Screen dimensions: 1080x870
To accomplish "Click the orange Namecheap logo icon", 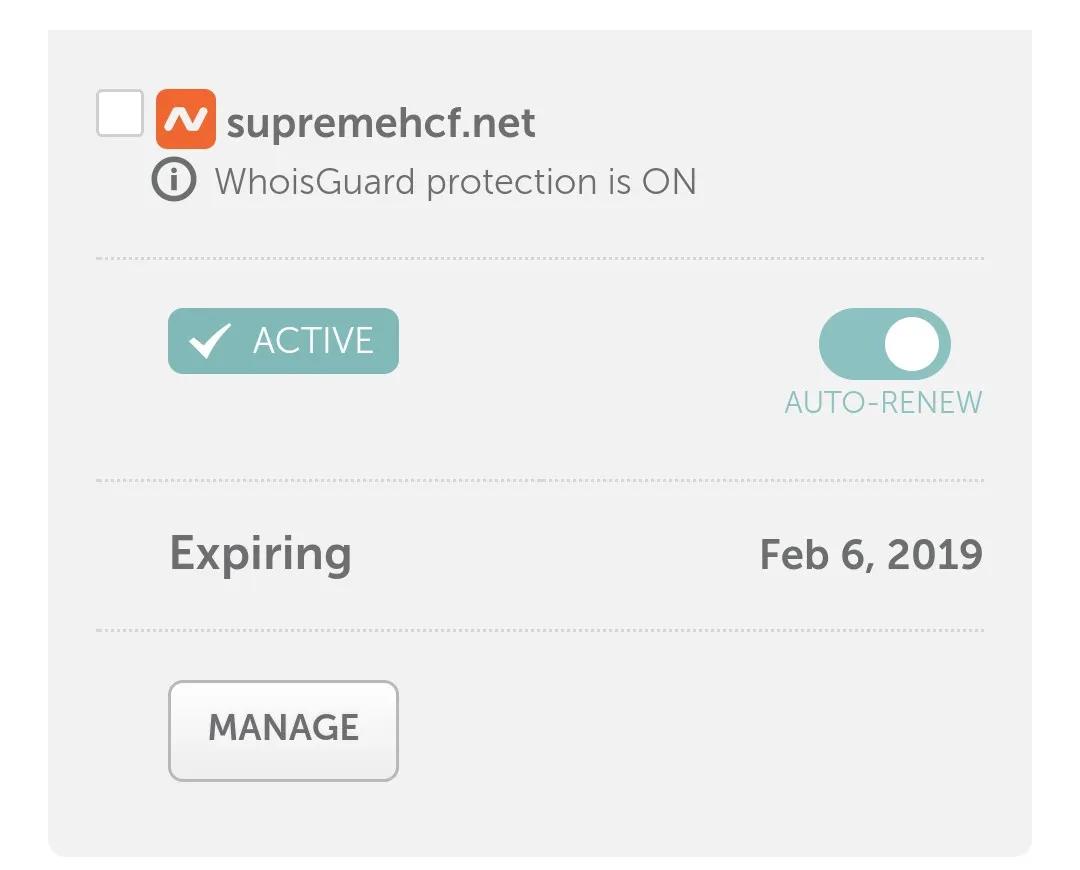I will pos(185,119).
